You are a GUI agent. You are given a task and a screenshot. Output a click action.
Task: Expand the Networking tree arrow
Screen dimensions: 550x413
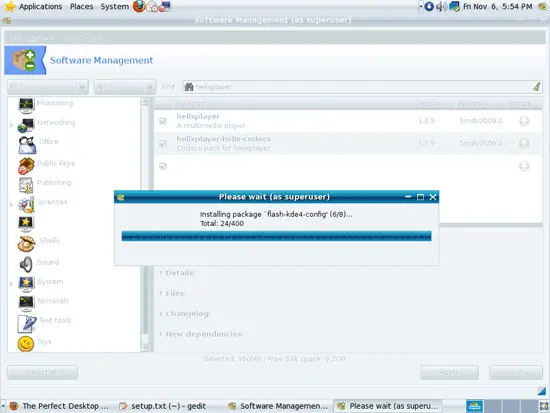pyautogui.click(x=11, y=125)
